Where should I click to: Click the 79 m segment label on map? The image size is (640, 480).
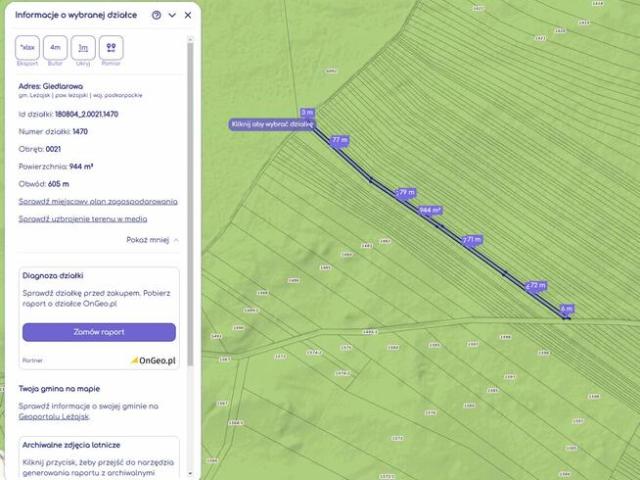(x=406, y=191)
